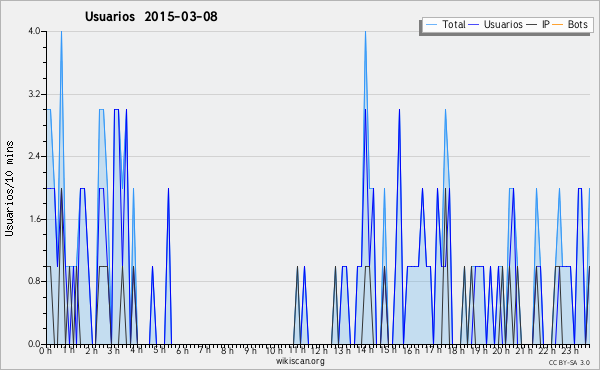Click the 23 h tick on the time axis
Image resolution: width=600 pixels, height=370 pixels.
click(x=570, y=350)
